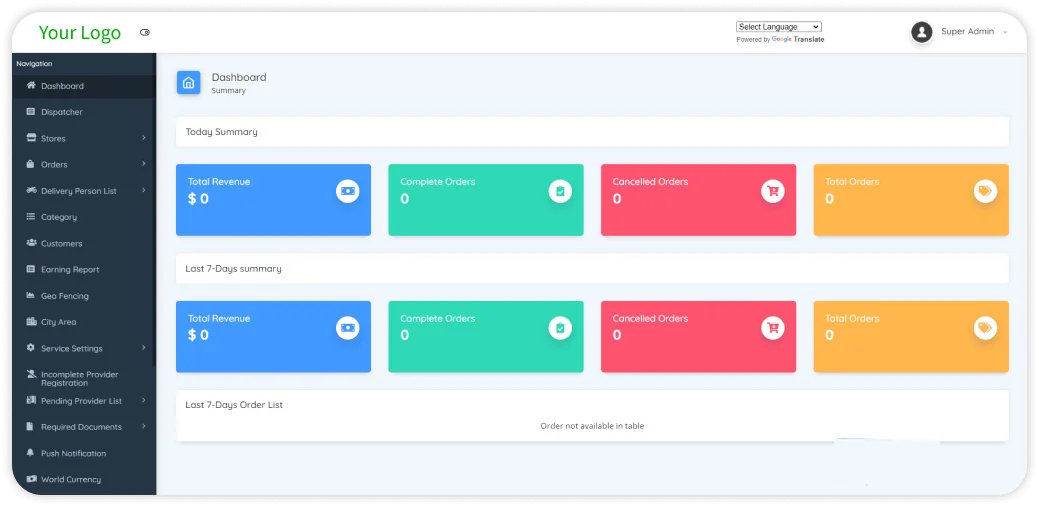Open Super Admin menu chevron
The width and height of the screenshot is (1039, 507).
point(1005,32)
